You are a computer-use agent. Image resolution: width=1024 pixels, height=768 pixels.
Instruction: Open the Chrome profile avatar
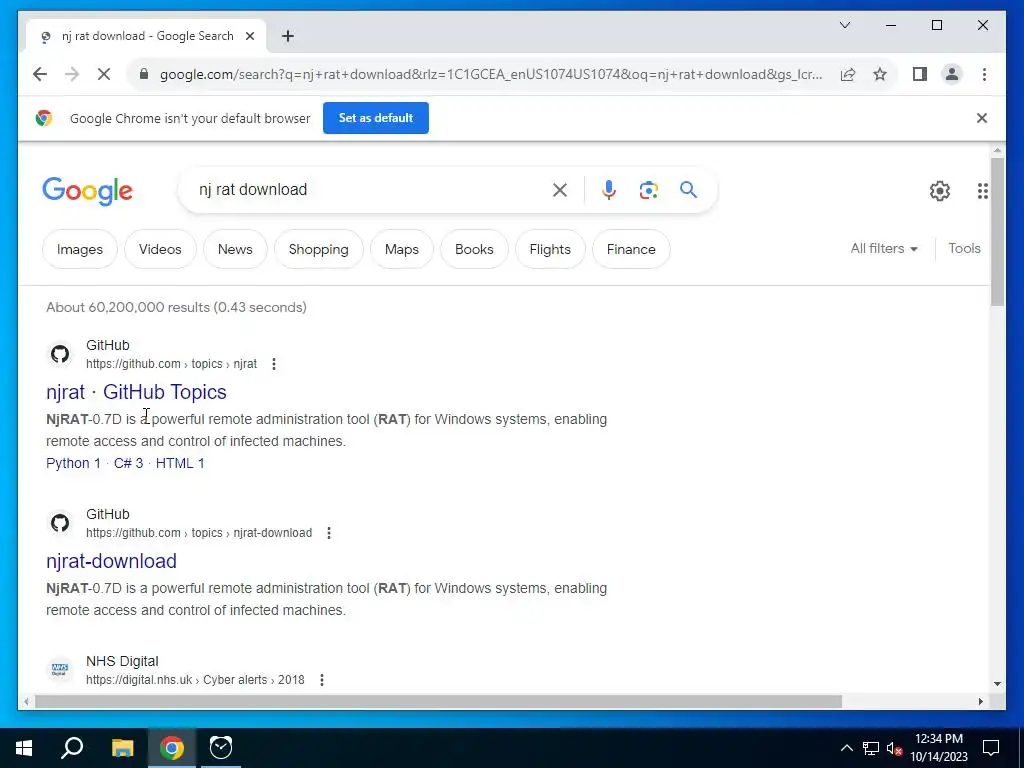[x=952, y=74]
